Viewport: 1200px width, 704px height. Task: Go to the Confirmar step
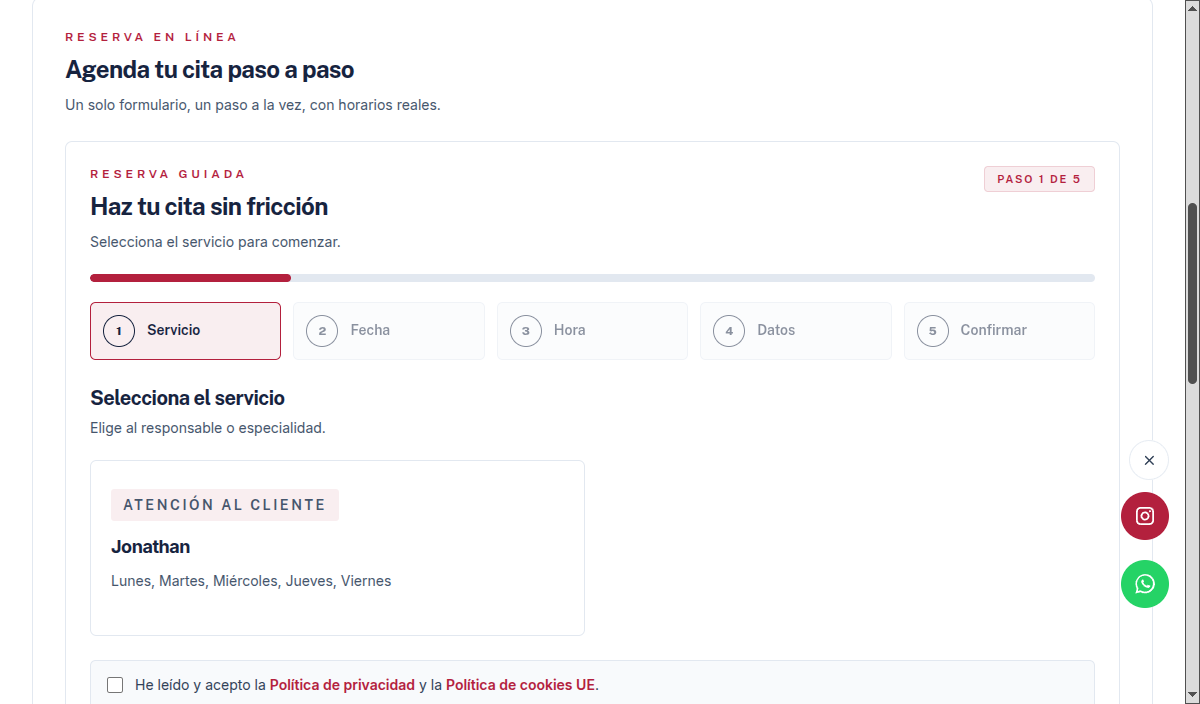999,331
